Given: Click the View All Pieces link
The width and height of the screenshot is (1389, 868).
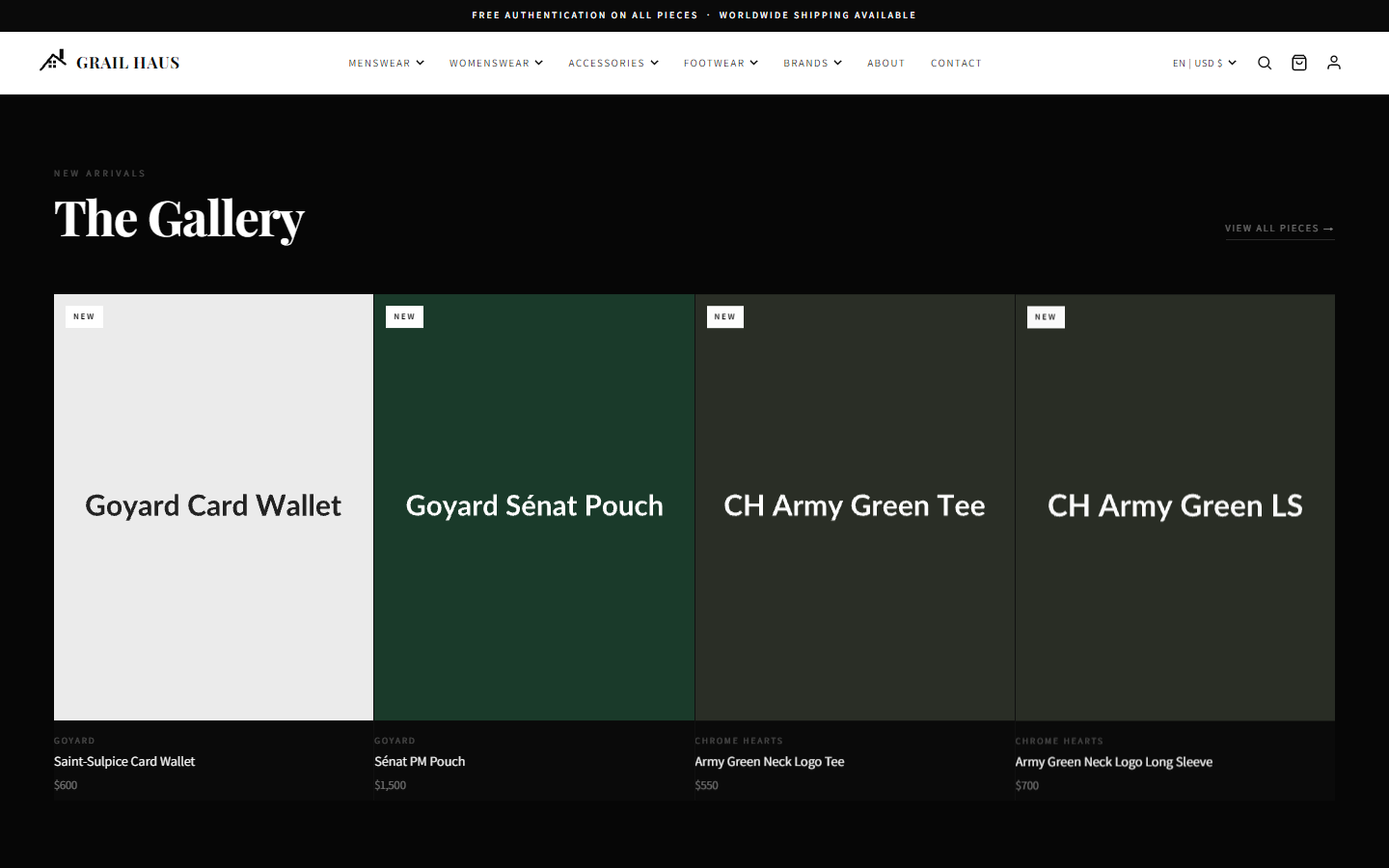Looking at the screenshot, I should [x=1279, y=229].
